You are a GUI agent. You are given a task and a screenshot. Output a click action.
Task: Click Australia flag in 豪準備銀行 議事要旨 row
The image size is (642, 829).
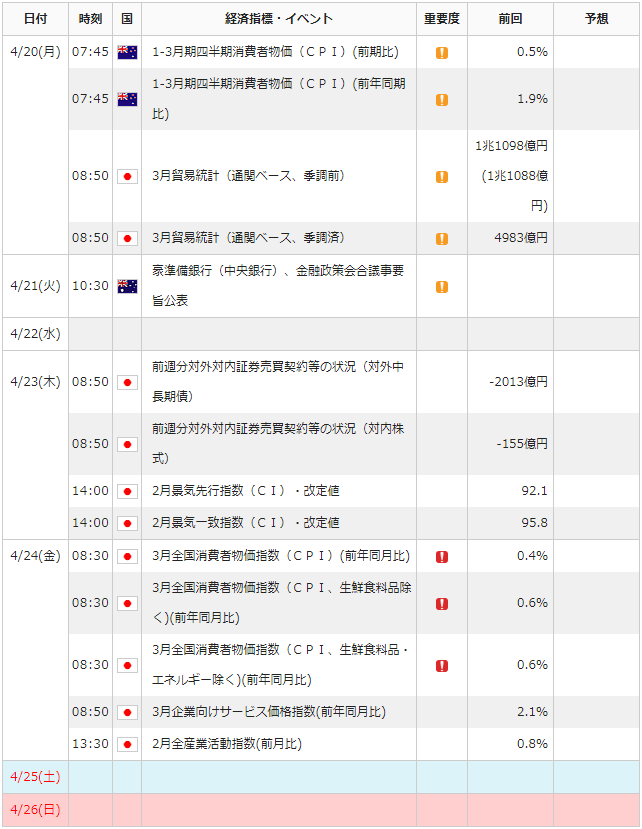pyautogui.click(x=127, y=287)
